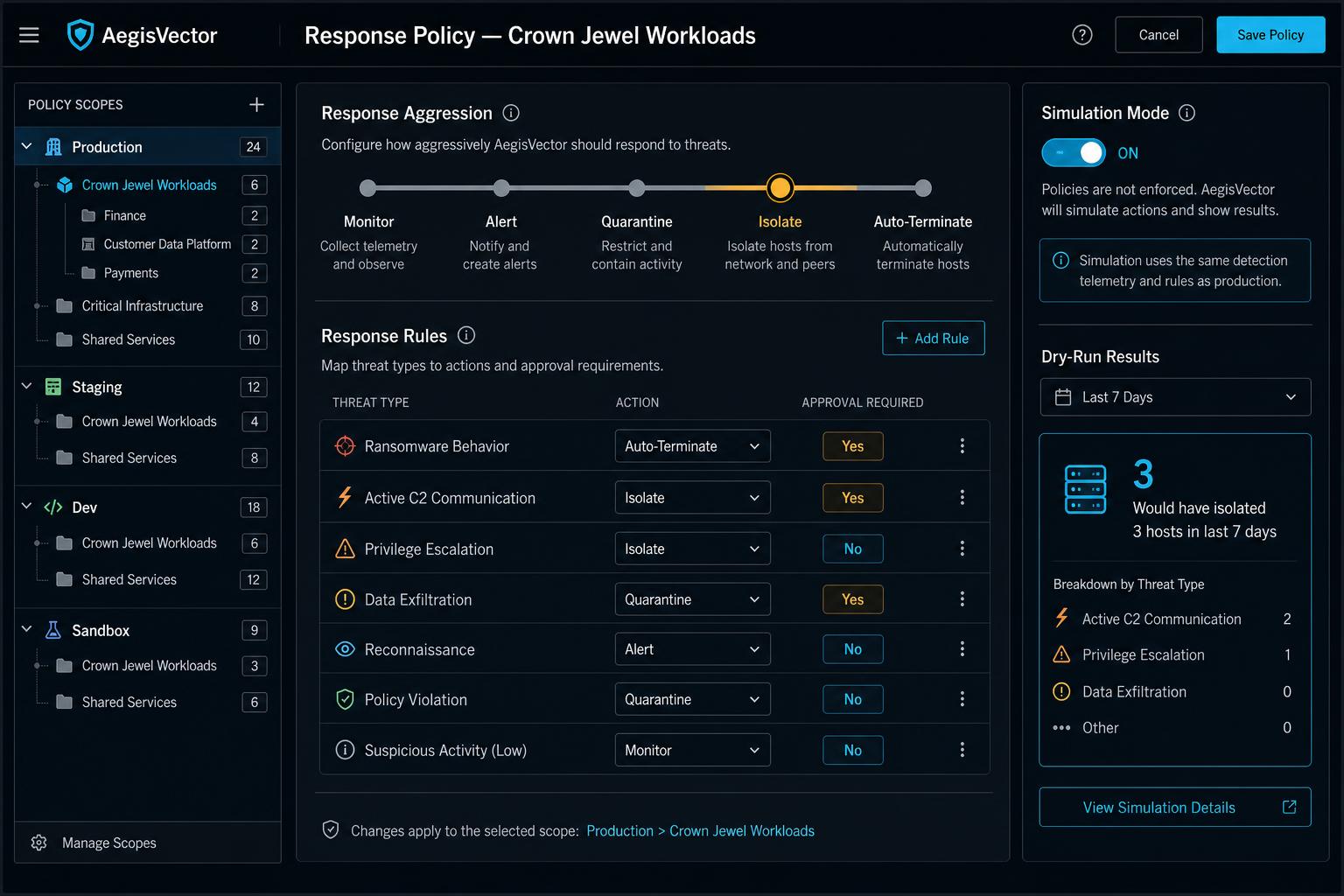Toggle approval No for Privilege Escalation
The height and width of the screenshot is (896, 1344).
coord(853,549)
